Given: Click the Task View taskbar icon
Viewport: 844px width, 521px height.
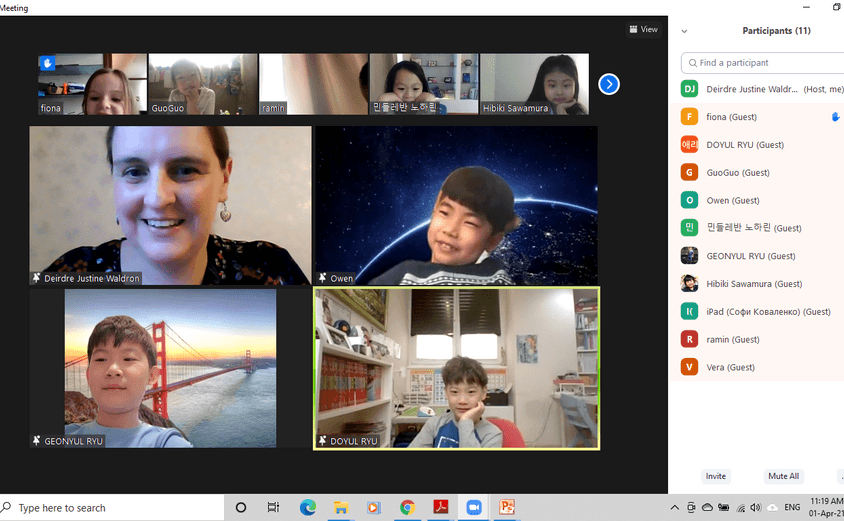Looking at the screenshot, I should tap(273, 508).
